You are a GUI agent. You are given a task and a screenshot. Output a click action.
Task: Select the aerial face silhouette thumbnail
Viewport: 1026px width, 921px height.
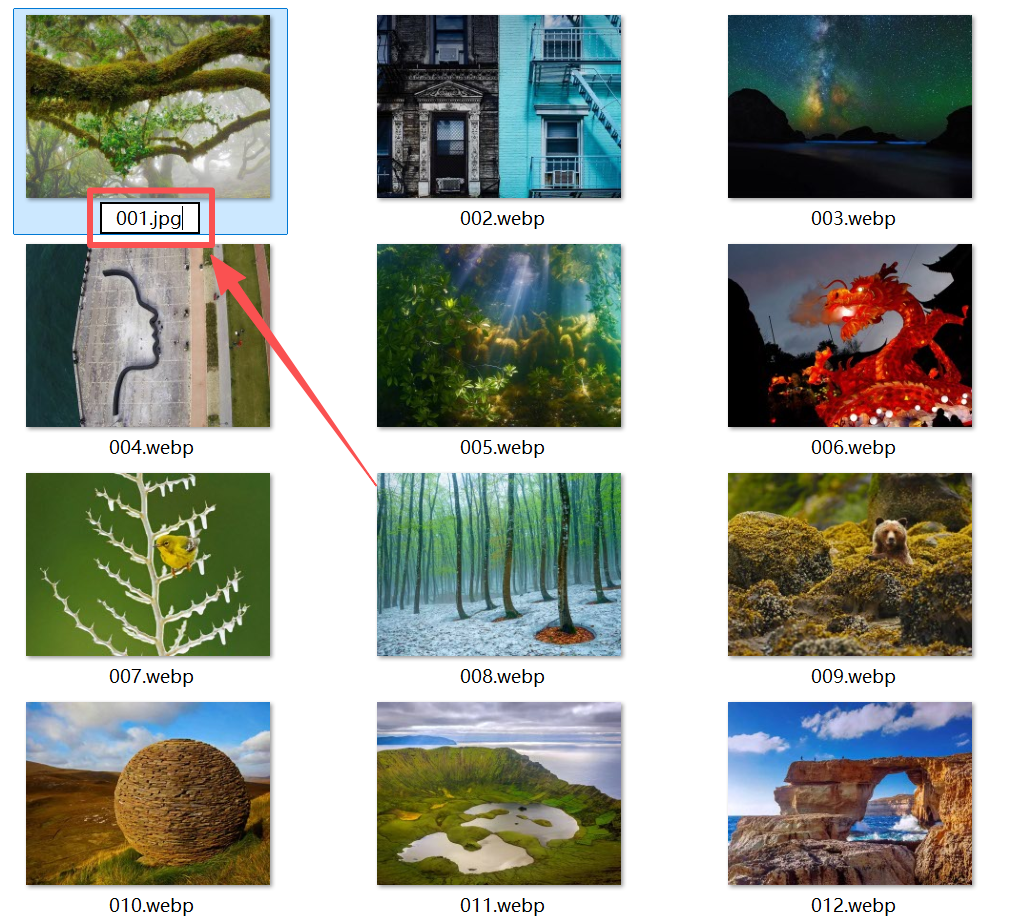tap(148, 336)
